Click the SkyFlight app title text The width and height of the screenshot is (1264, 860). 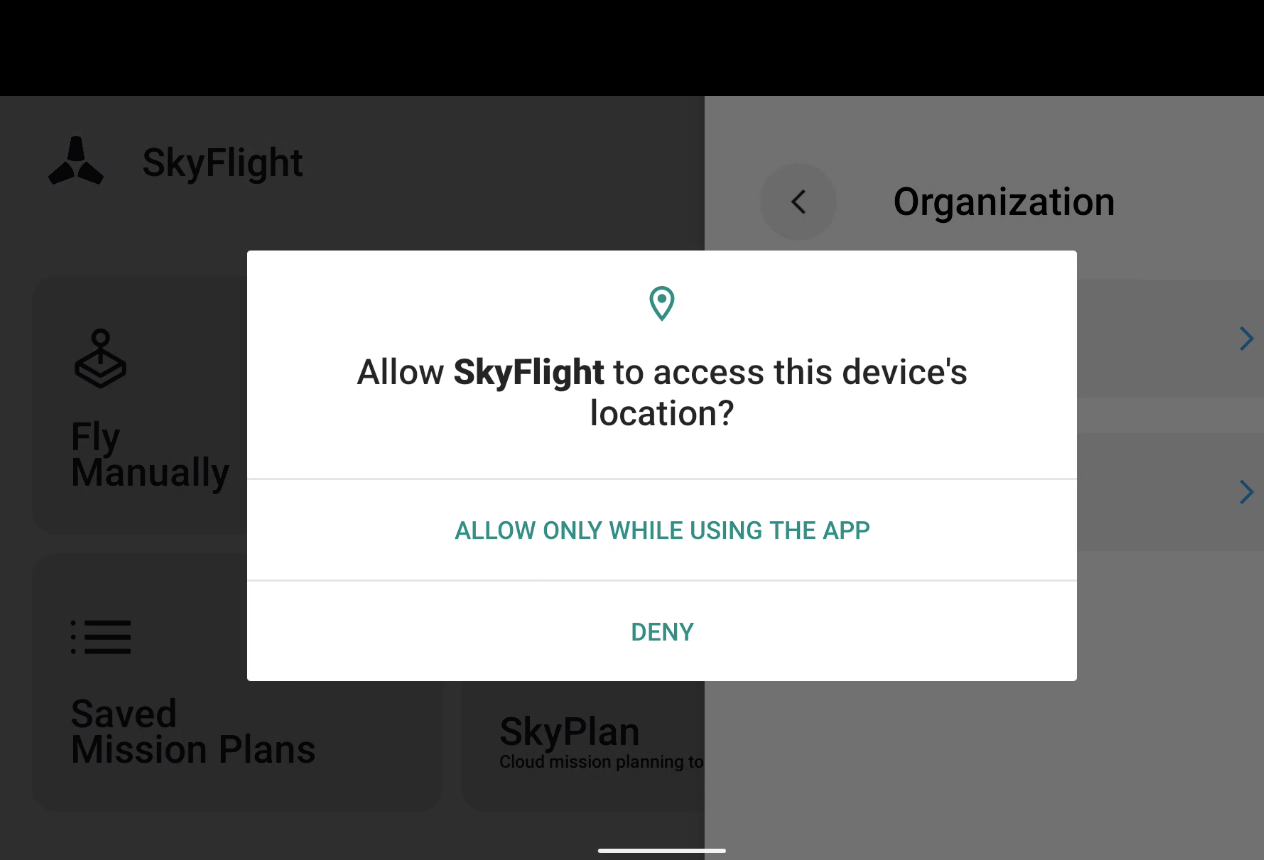(x=222, y=162)
